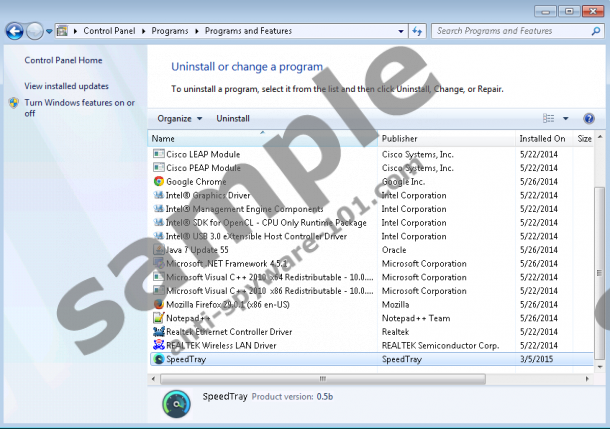Click the horizontal scrollbar under the list
610x429 pixels.
pyautogui.click(x=320, y=379)
